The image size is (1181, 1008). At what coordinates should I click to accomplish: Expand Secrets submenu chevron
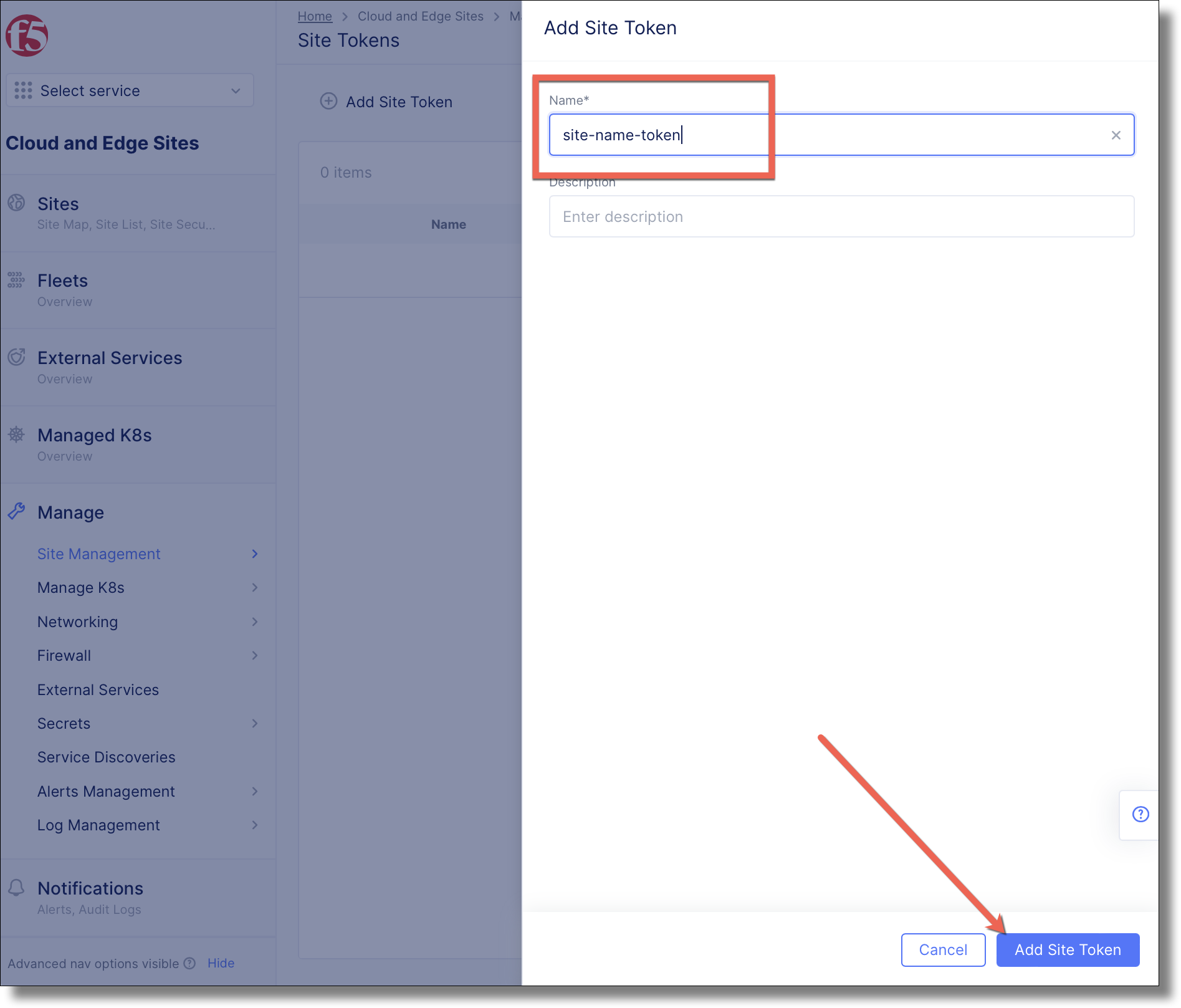point(254,724)
